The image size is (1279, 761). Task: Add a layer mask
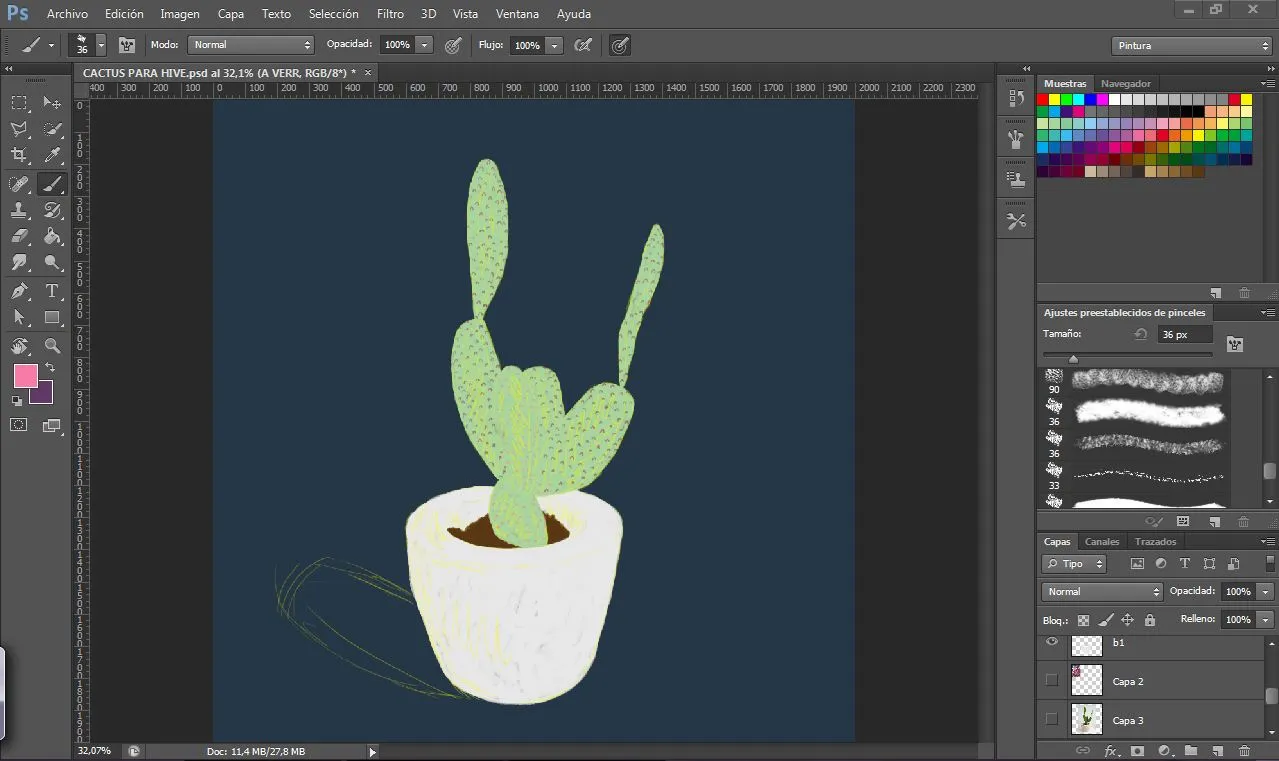tap(1137, 750)
